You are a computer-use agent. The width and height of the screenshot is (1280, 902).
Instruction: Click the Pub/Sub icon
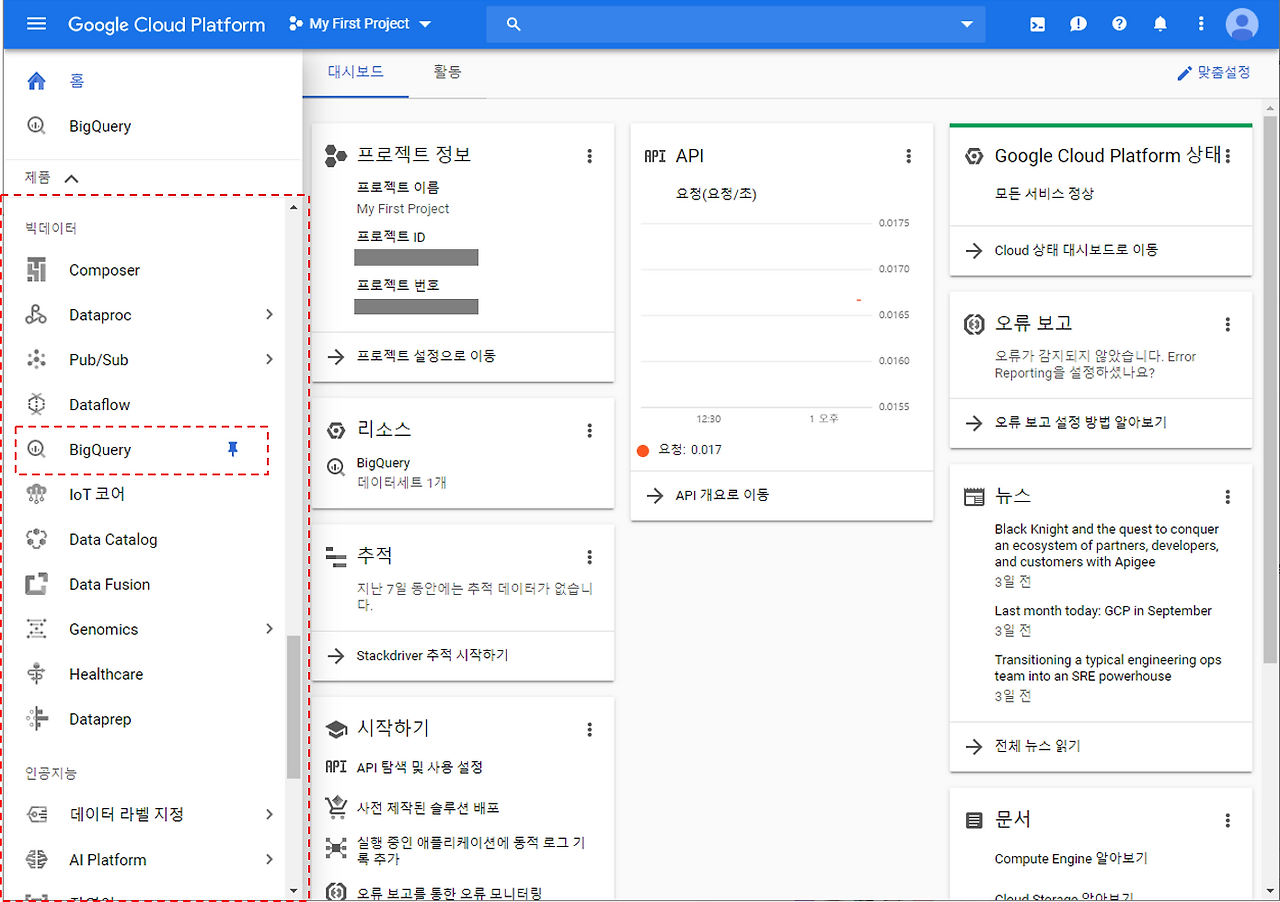pos(37,360)
